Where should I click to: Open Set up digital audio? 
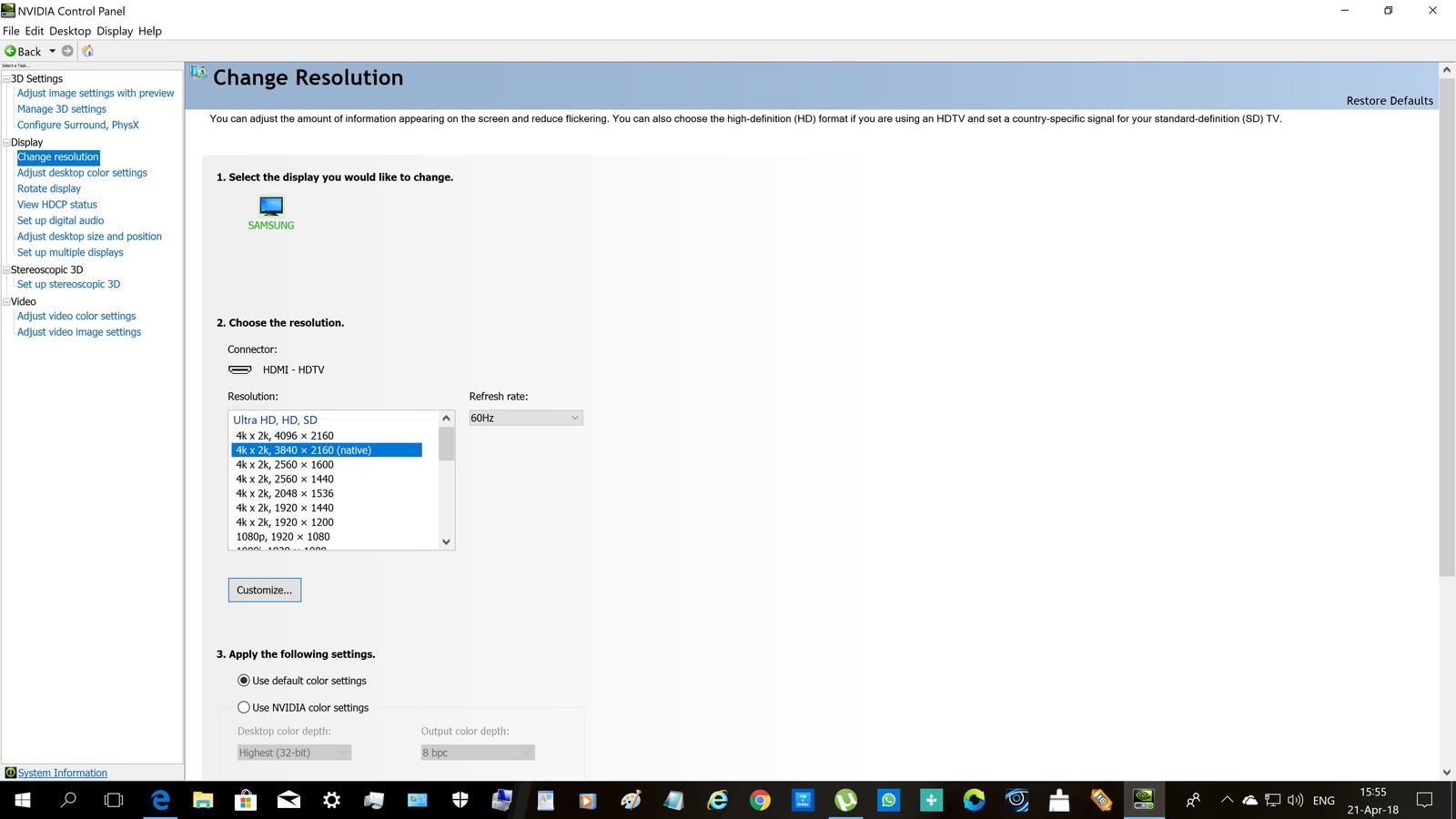tap(61, 220)
